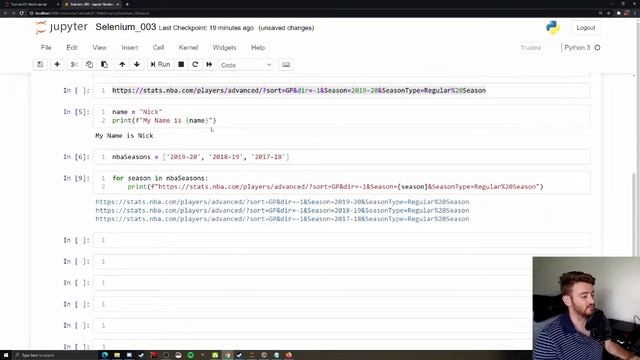This screenshot has width=640, height=360.
Task: Click the nbaSeasons list cell
Action: pos(342,157)
